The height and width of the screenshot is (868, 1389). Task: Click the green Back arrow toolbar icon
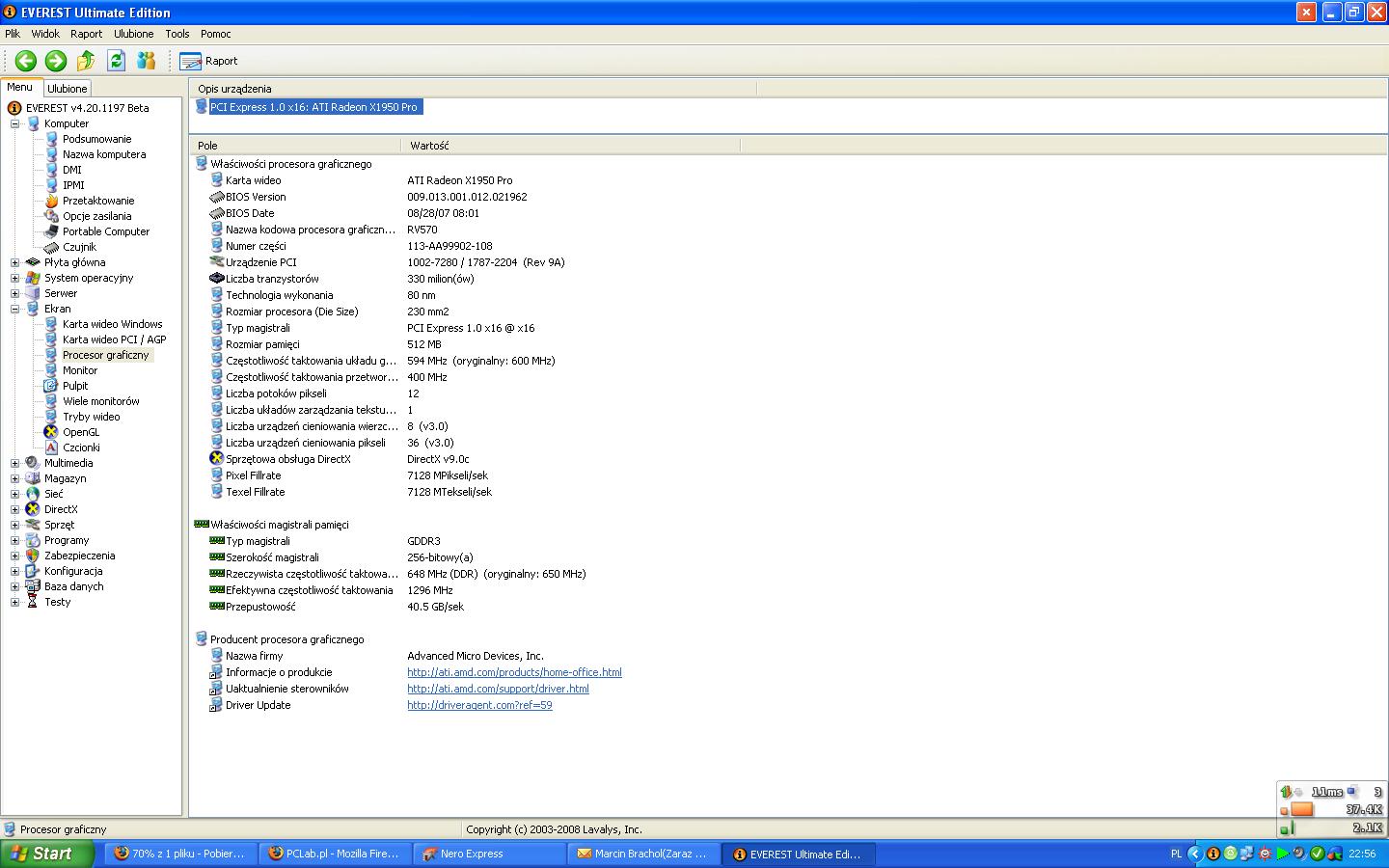[x=26, y=61]
